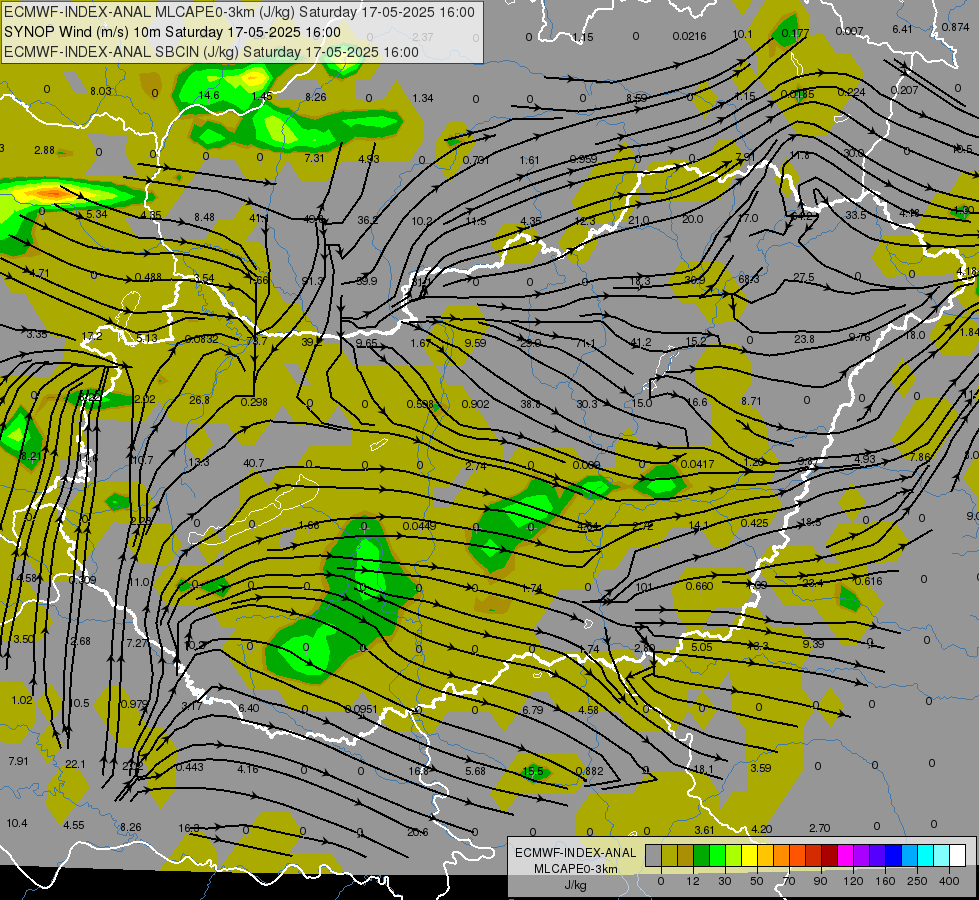Click the map value 0.0216
This screenshot has height=900, width=979.
coord(689,36)
